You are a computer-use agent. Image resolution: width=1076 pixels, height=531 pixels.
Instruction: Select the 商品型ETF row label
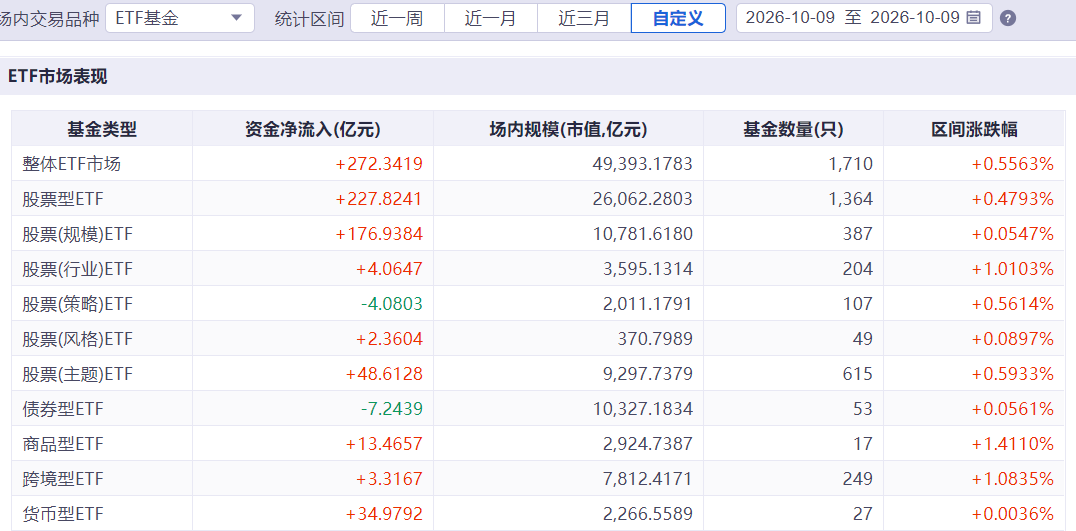coord(62,445)
